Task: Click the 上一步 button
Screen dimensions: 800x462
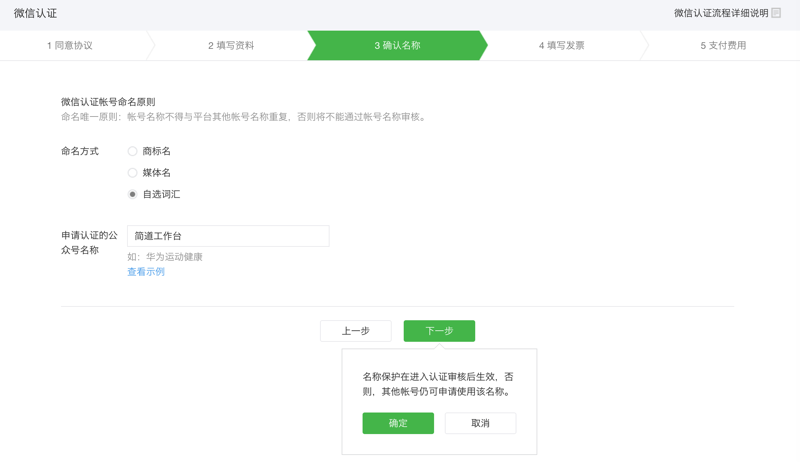Action: tap(356, 331)
